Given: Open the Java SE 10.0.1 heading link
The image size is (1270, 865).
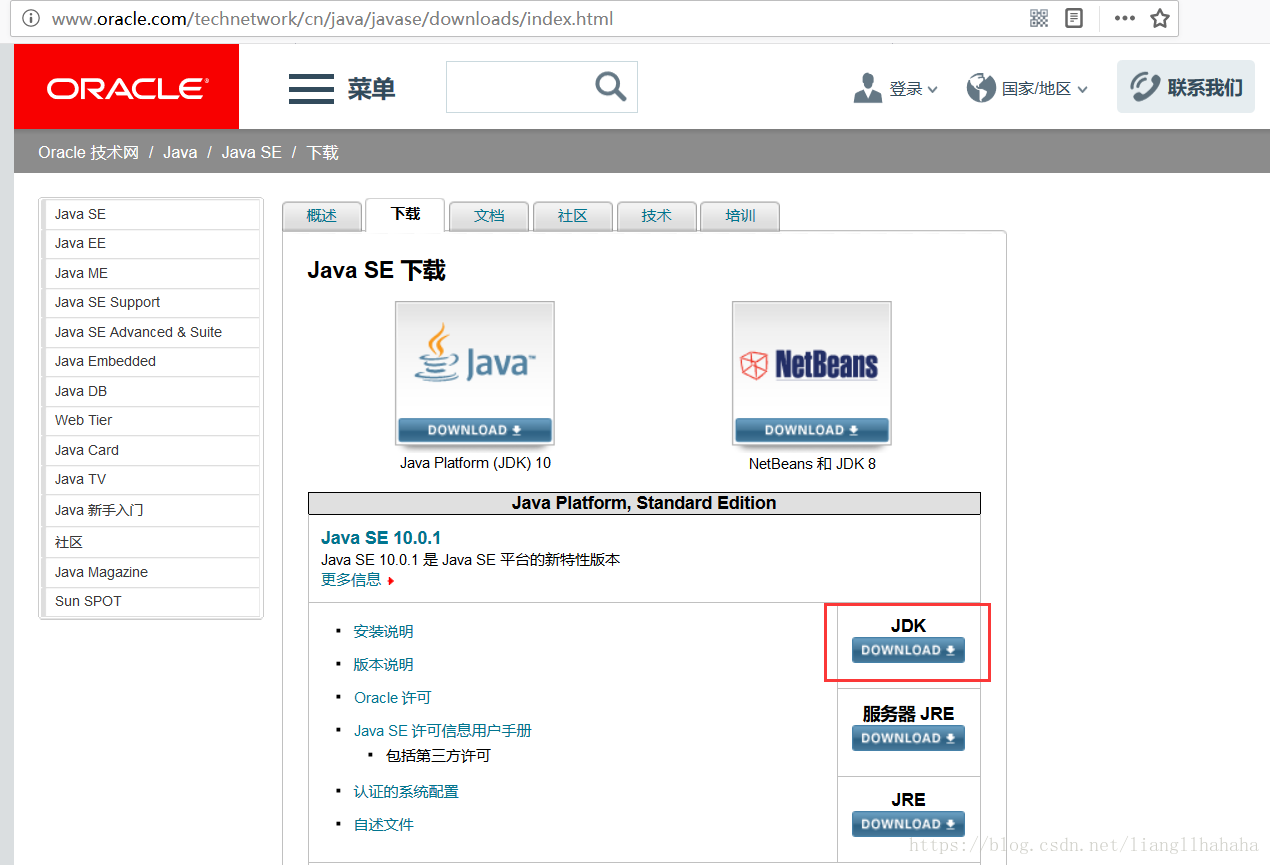Looking at the screenshot, I should pos(381,538).
